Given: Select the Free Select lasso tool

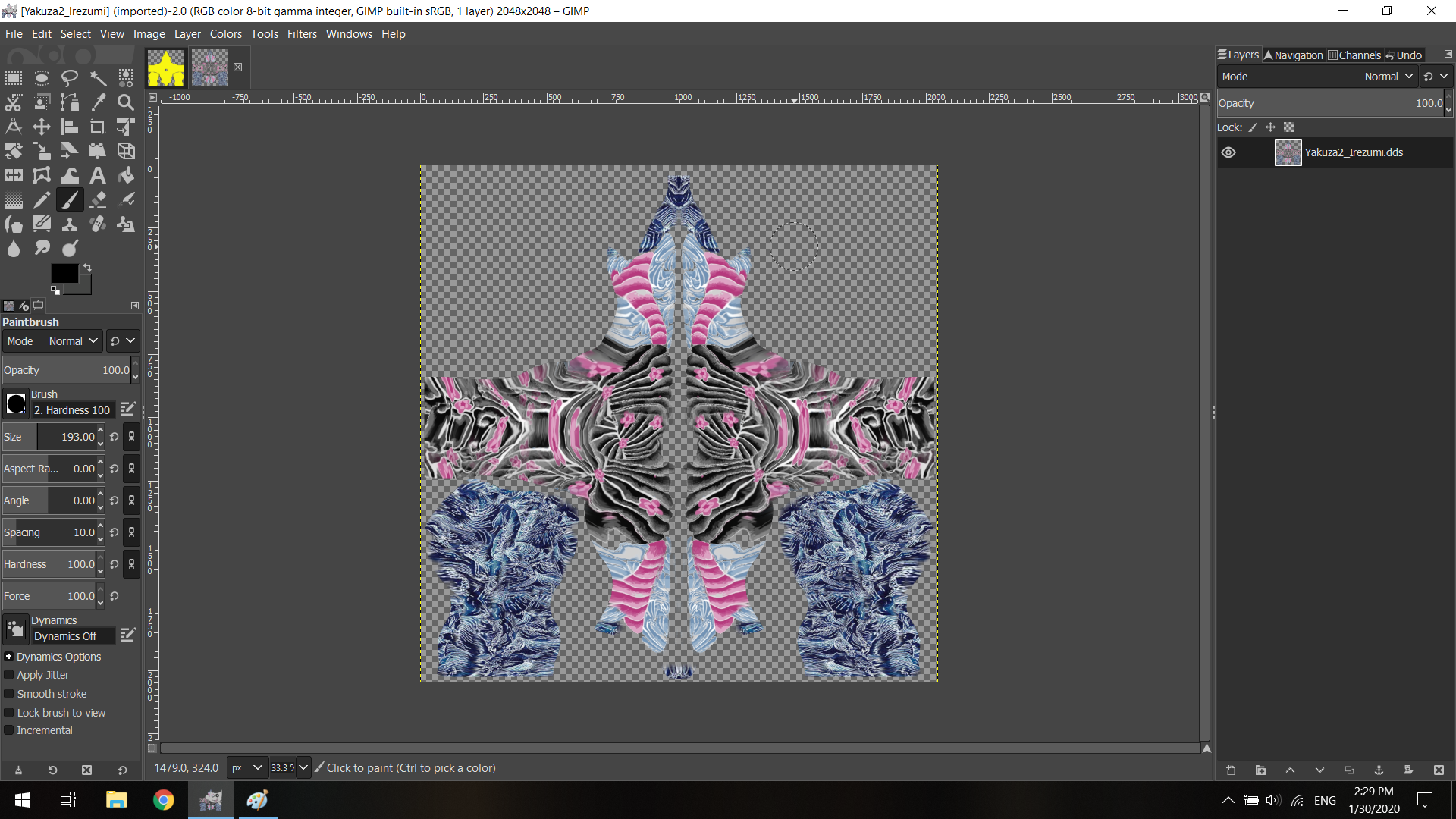Looking at the screenshot, I should [70, 78].
